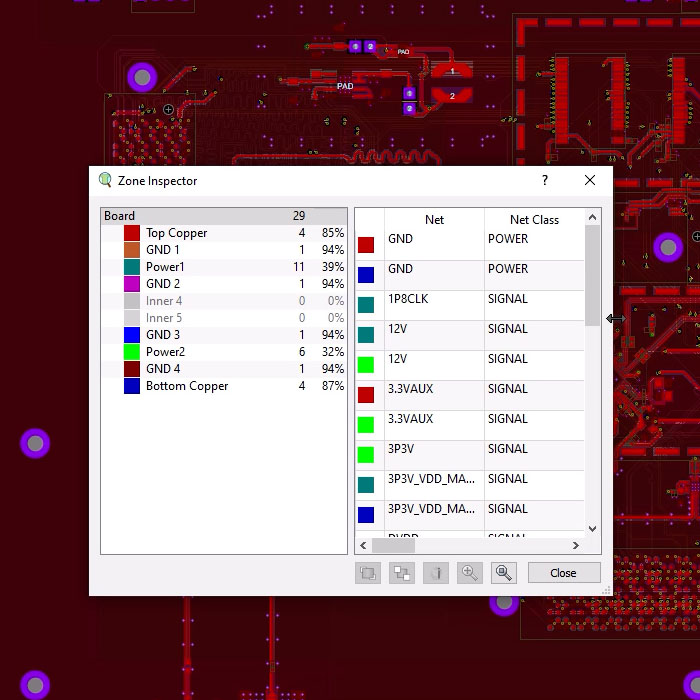Select the 3.3VAUX row with the red swatch
Viewport: 700px width, 700px height.
(x=470, y=395)
